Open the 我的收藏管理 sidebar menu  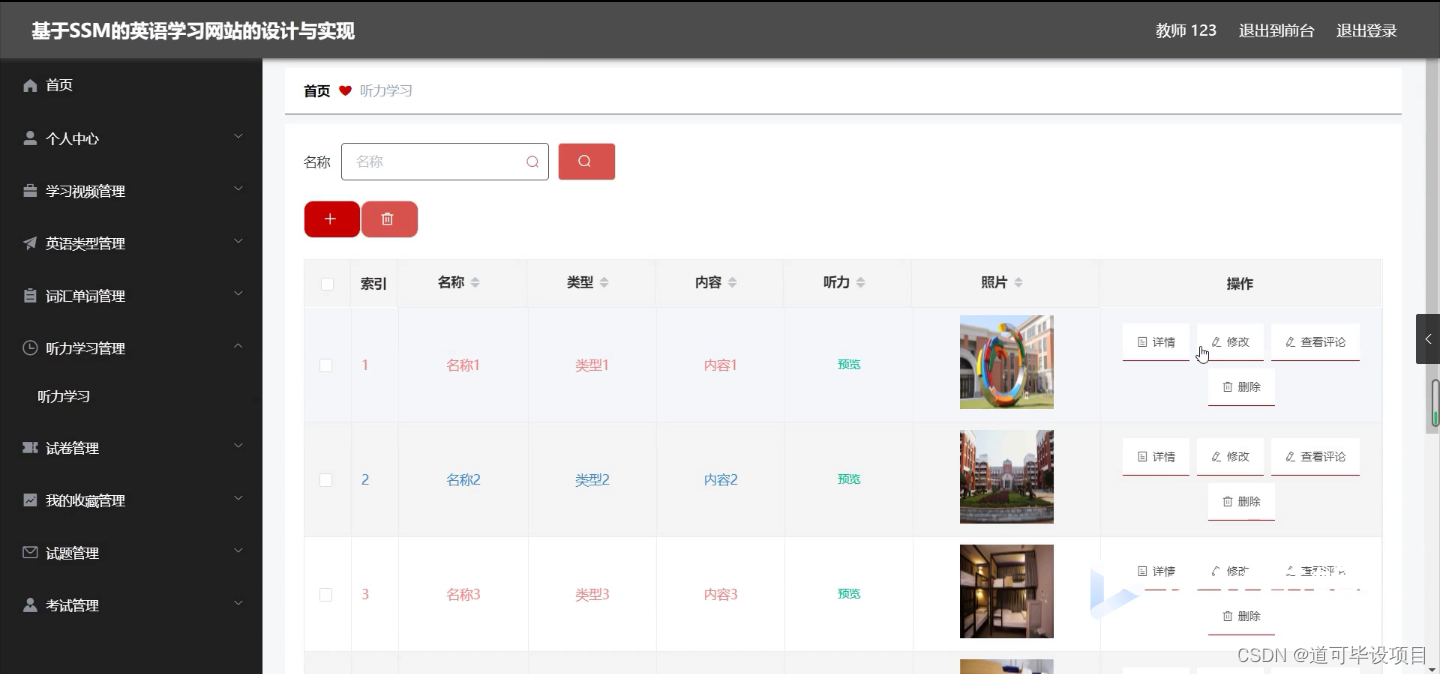coord(131,500)
